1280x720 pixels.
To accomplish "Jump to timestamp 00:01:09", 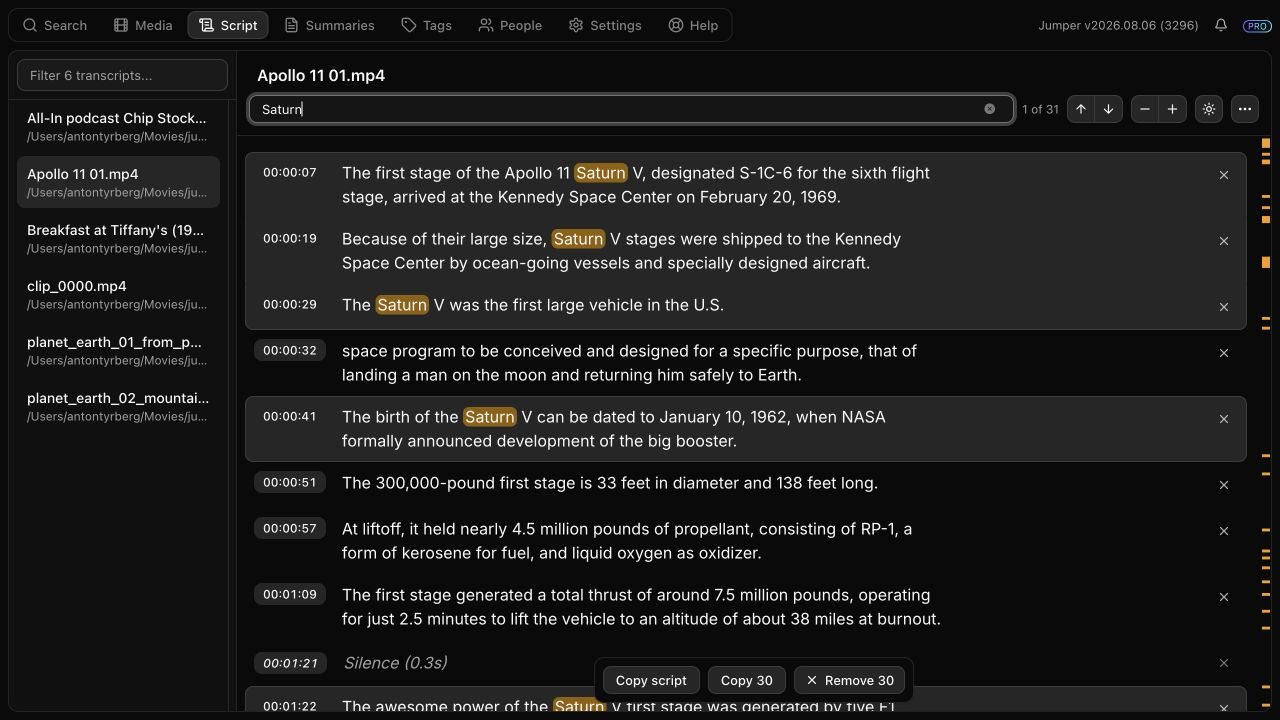I will [290, 594].
